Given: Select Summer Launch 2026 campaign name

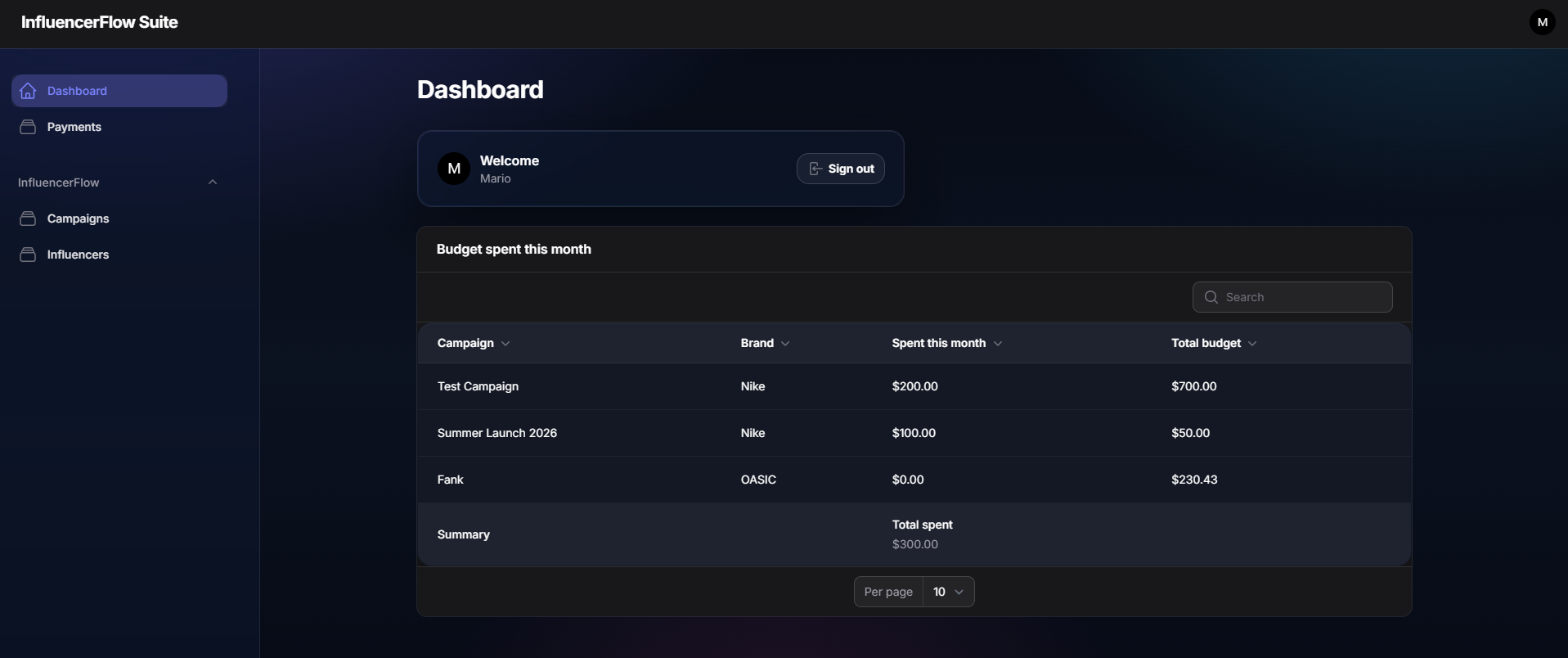Looking at the screenshot, I should pos(497,433).
